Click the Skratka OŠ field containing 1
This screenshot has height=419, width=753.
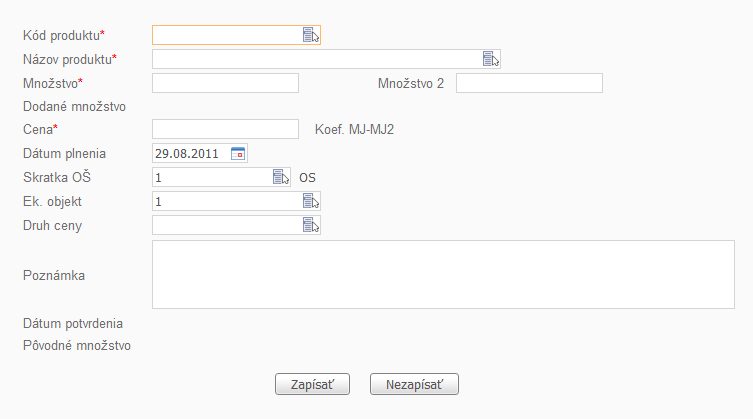[x=212, y=177]
